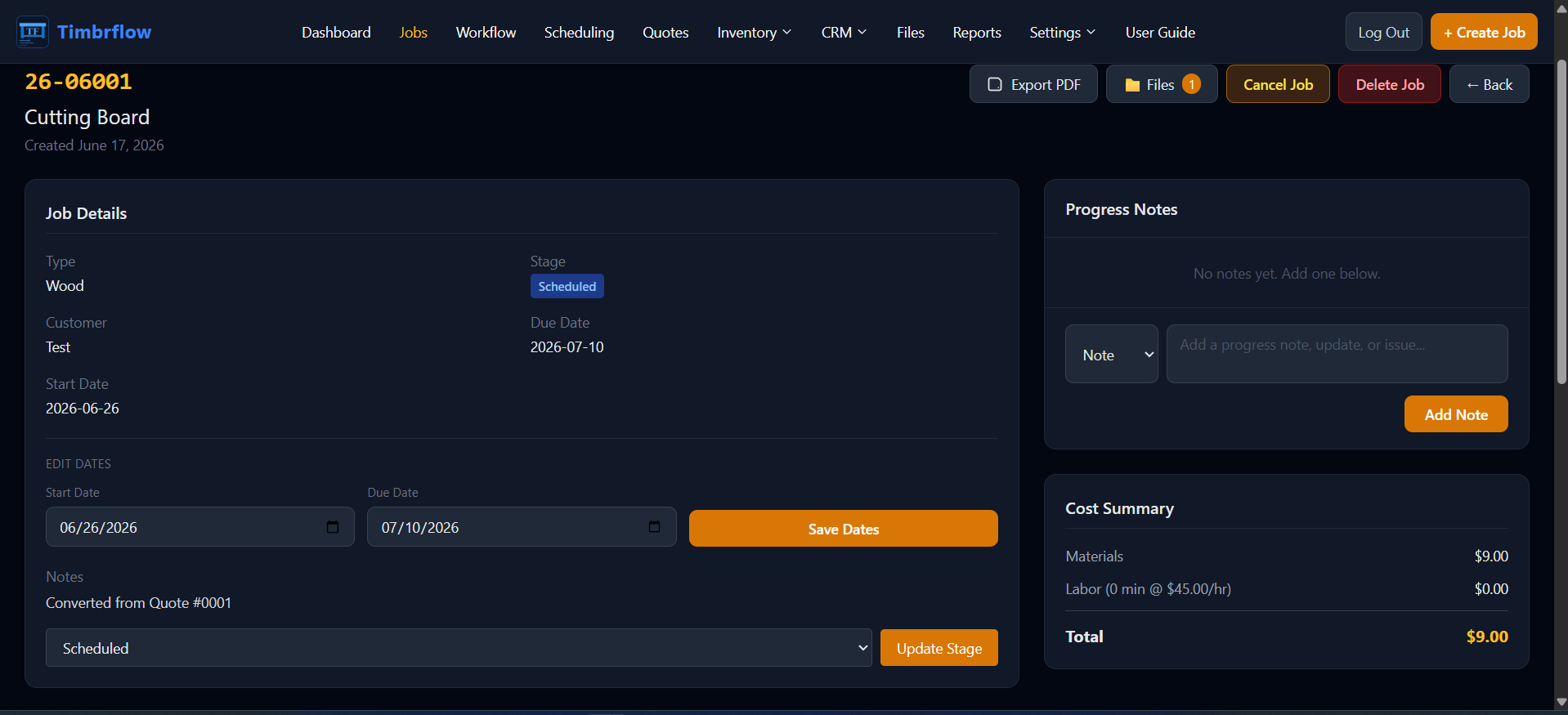The height and width of the screenshot is (715, 1568).
Task: Click the Save Dates button
Action: pyautogui.click(x=843, y=529)
